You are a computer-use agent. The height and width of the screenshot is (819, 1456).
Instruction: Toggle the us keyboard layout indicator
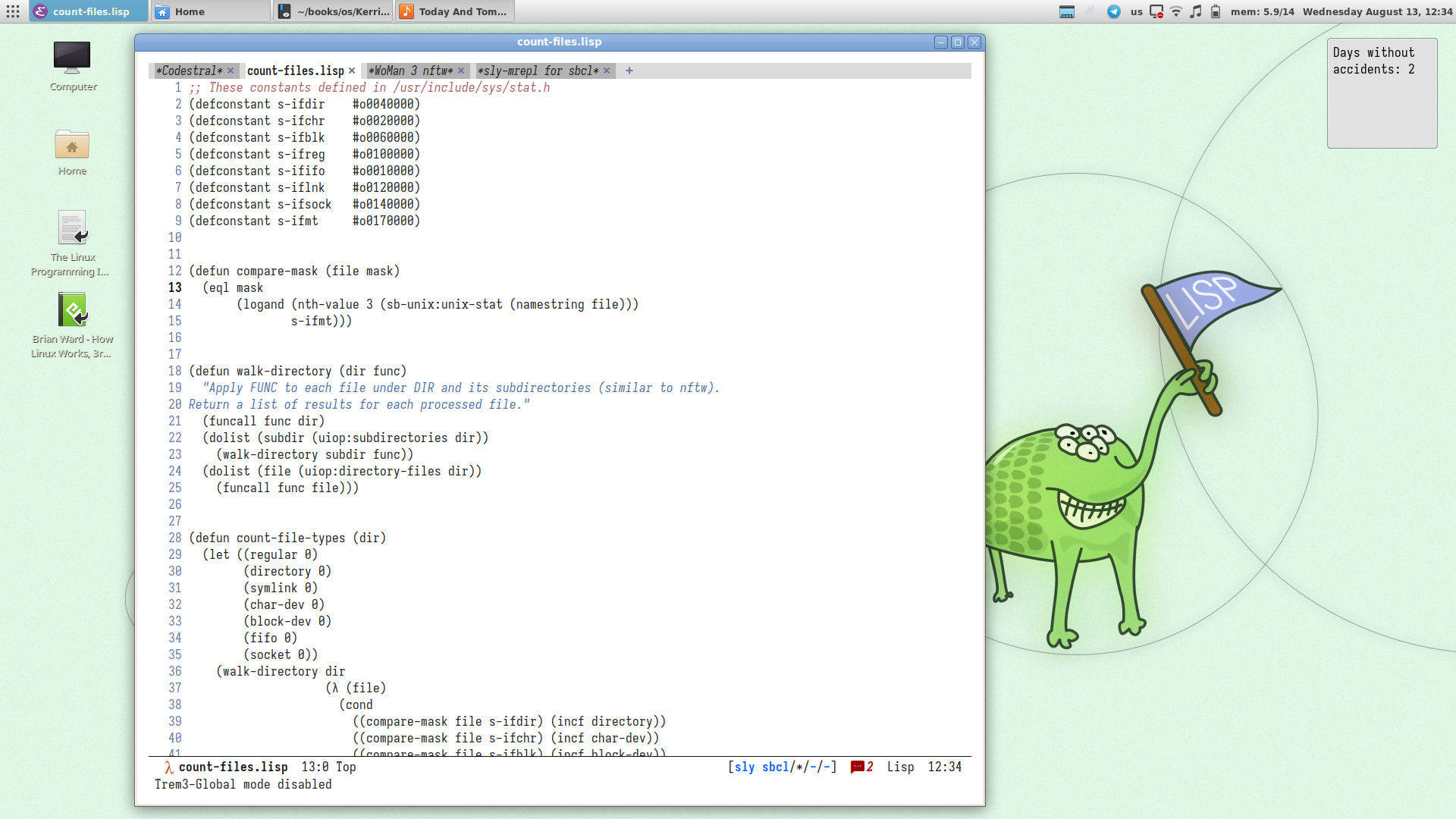point(1136,11)
